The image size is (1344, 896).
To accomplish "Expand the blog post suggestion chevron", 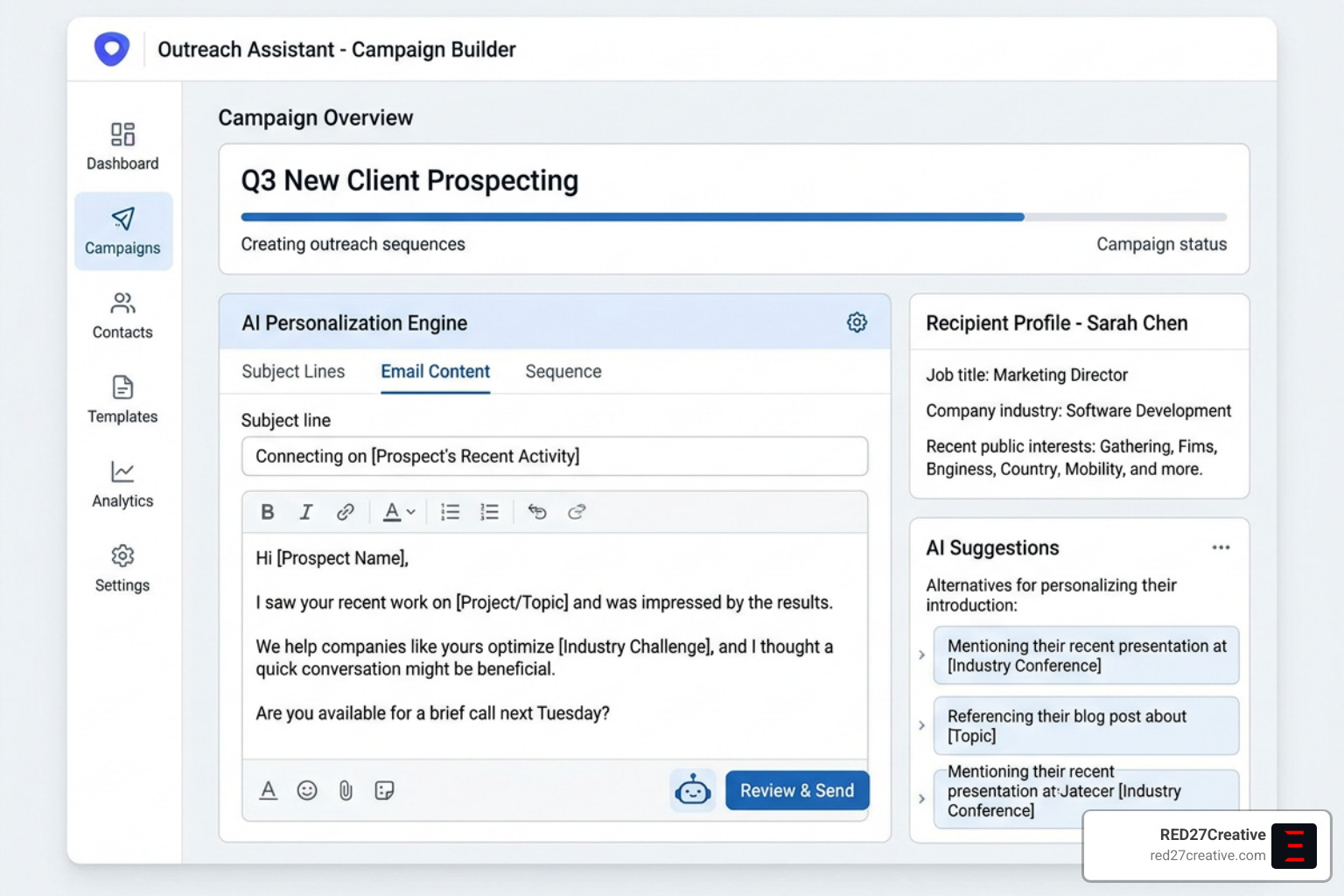I will pos(921,725).
